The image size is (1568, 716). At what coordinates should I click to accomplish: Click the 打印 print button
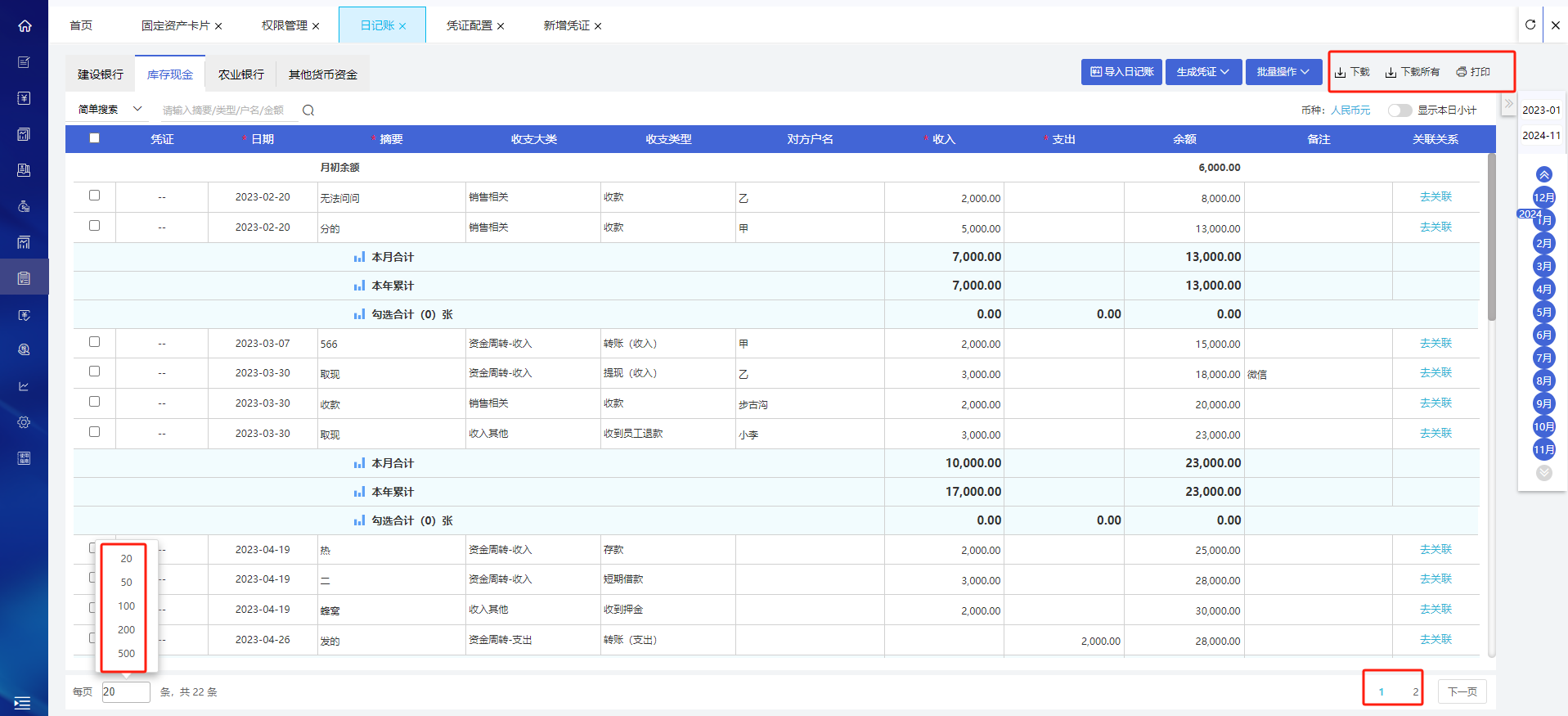[x=1473, y=72]
